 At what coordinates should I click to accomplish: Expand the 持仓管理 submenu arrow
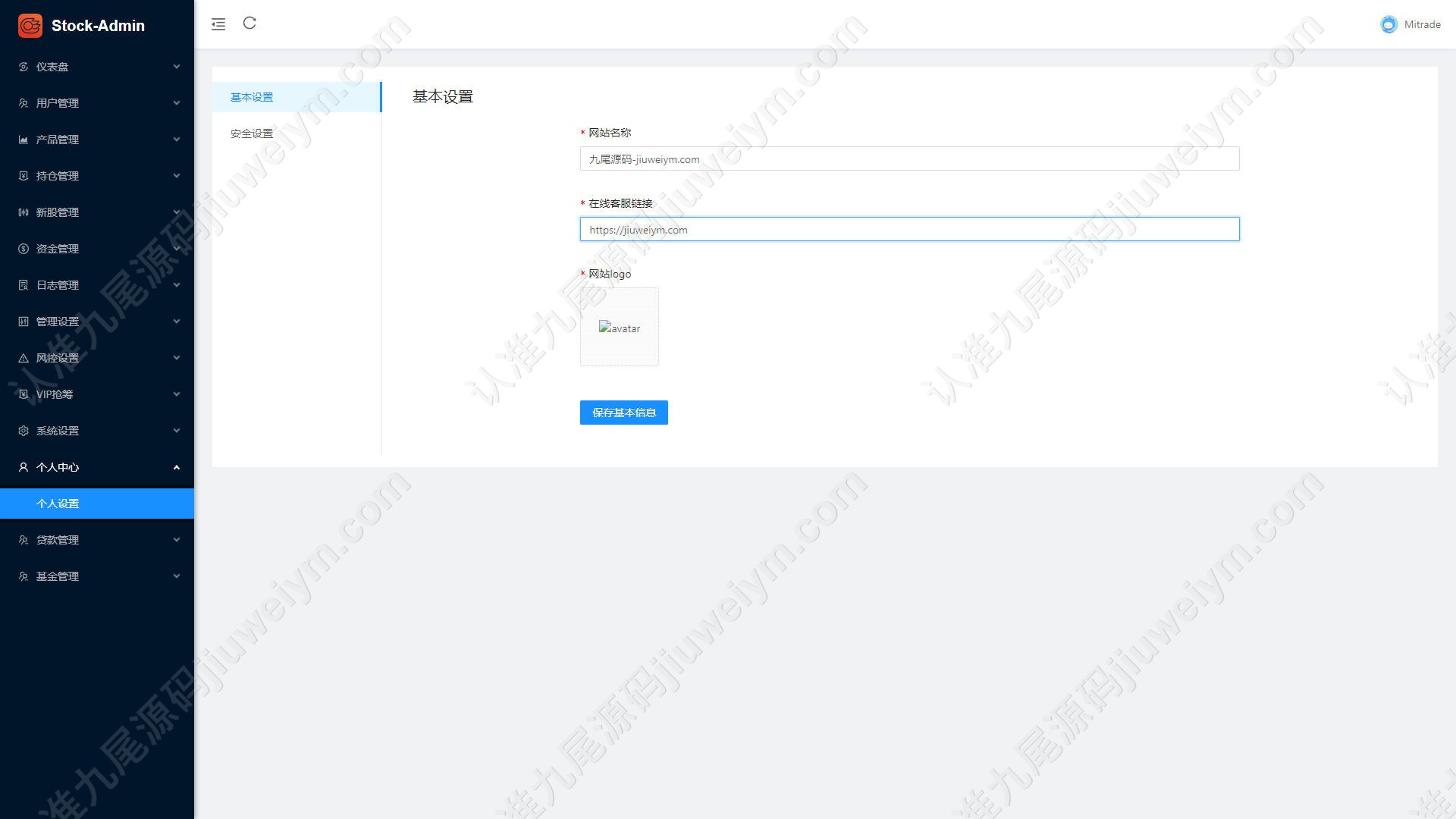[x=177, y=176]
